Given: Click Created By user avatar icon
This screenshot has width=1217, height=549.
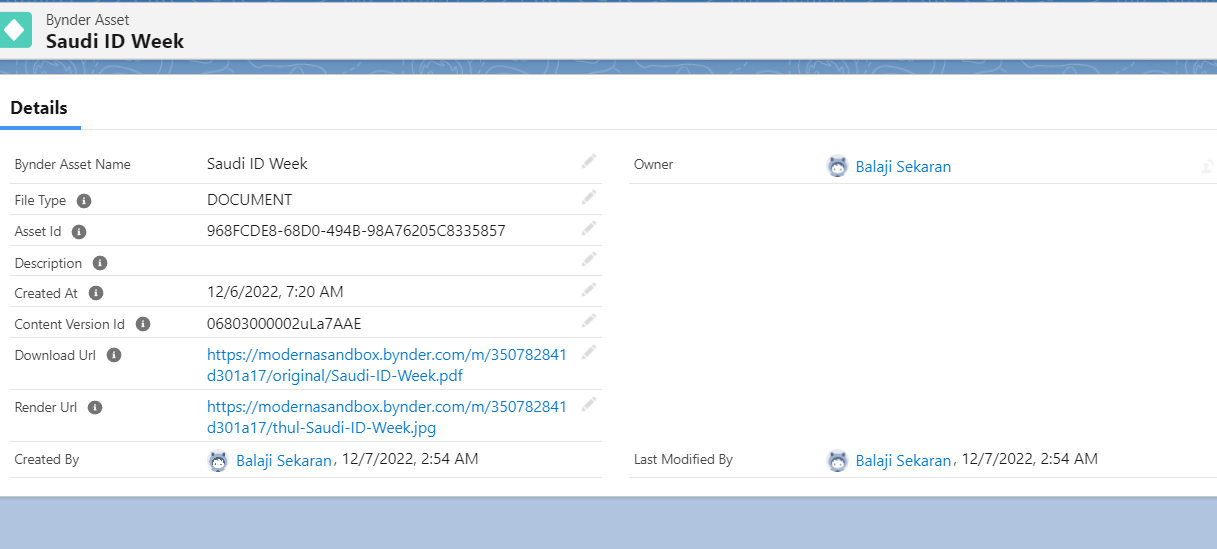Looking at the screenshot, I should [218, 461].
